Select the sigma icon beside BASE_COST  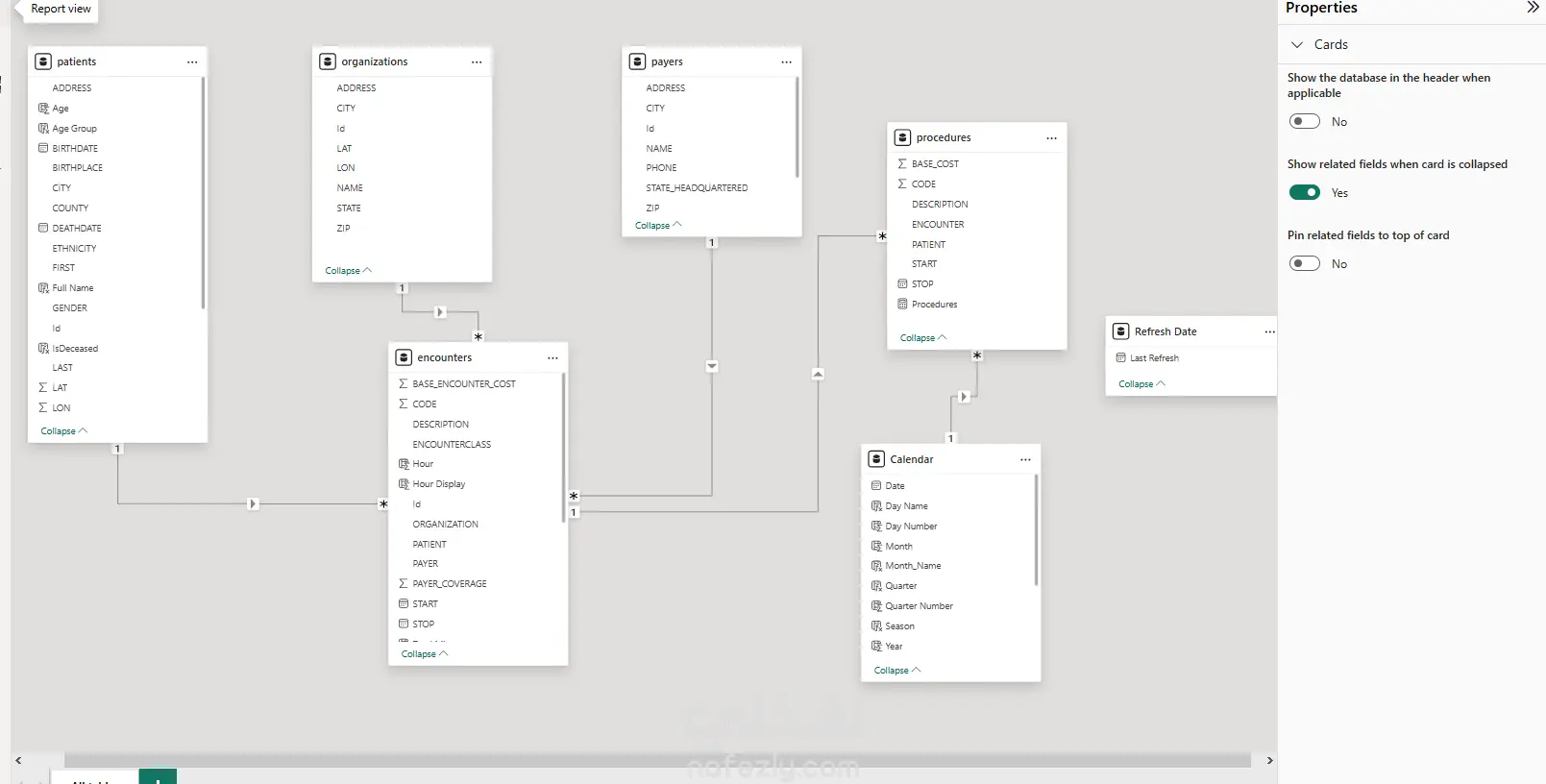pos(902,164)
